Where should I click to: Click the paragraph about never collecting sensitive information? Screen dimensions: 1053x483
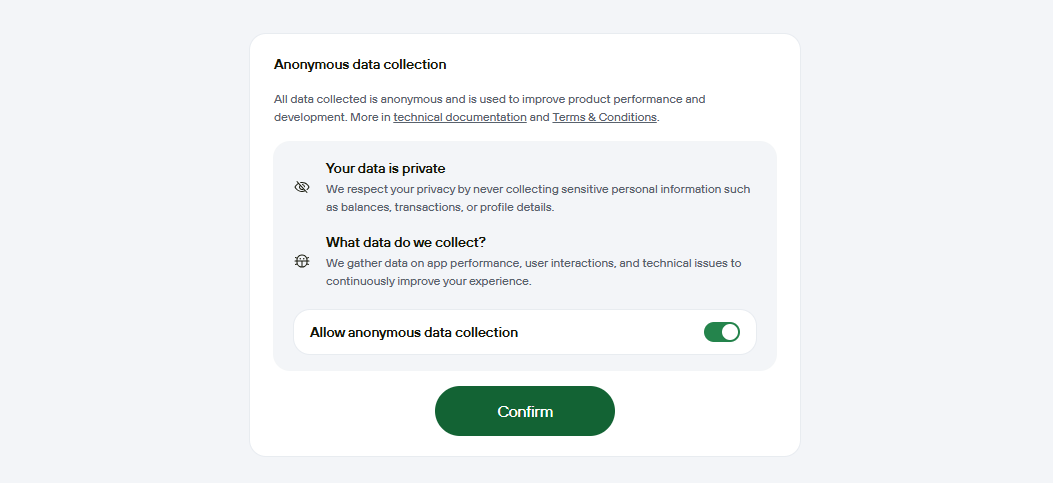click(x=538, y=198)
